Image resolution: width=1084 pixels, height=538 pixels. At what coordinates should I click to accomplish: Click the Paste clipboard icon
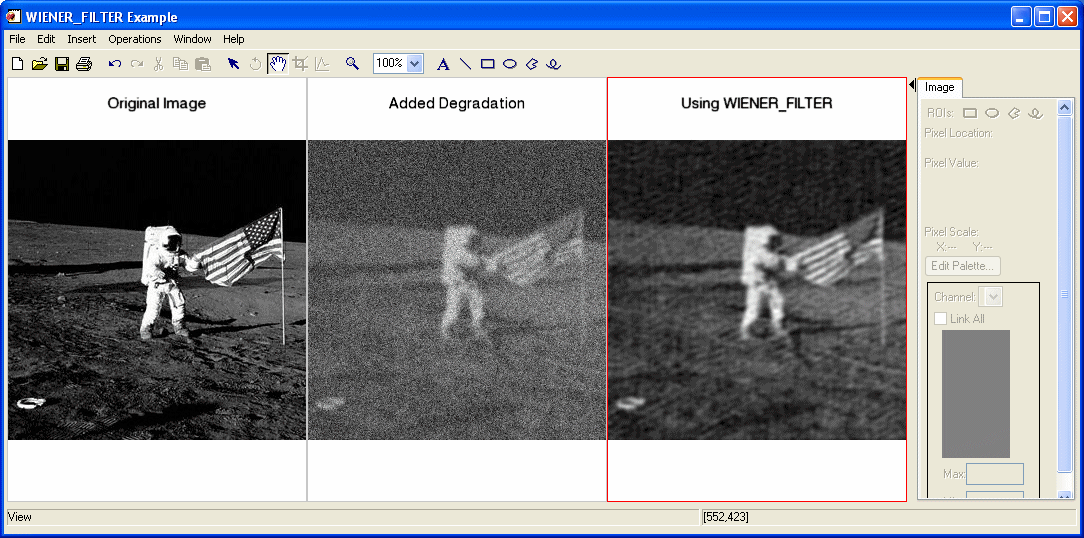pyautogui.click(x=203, y=64)
